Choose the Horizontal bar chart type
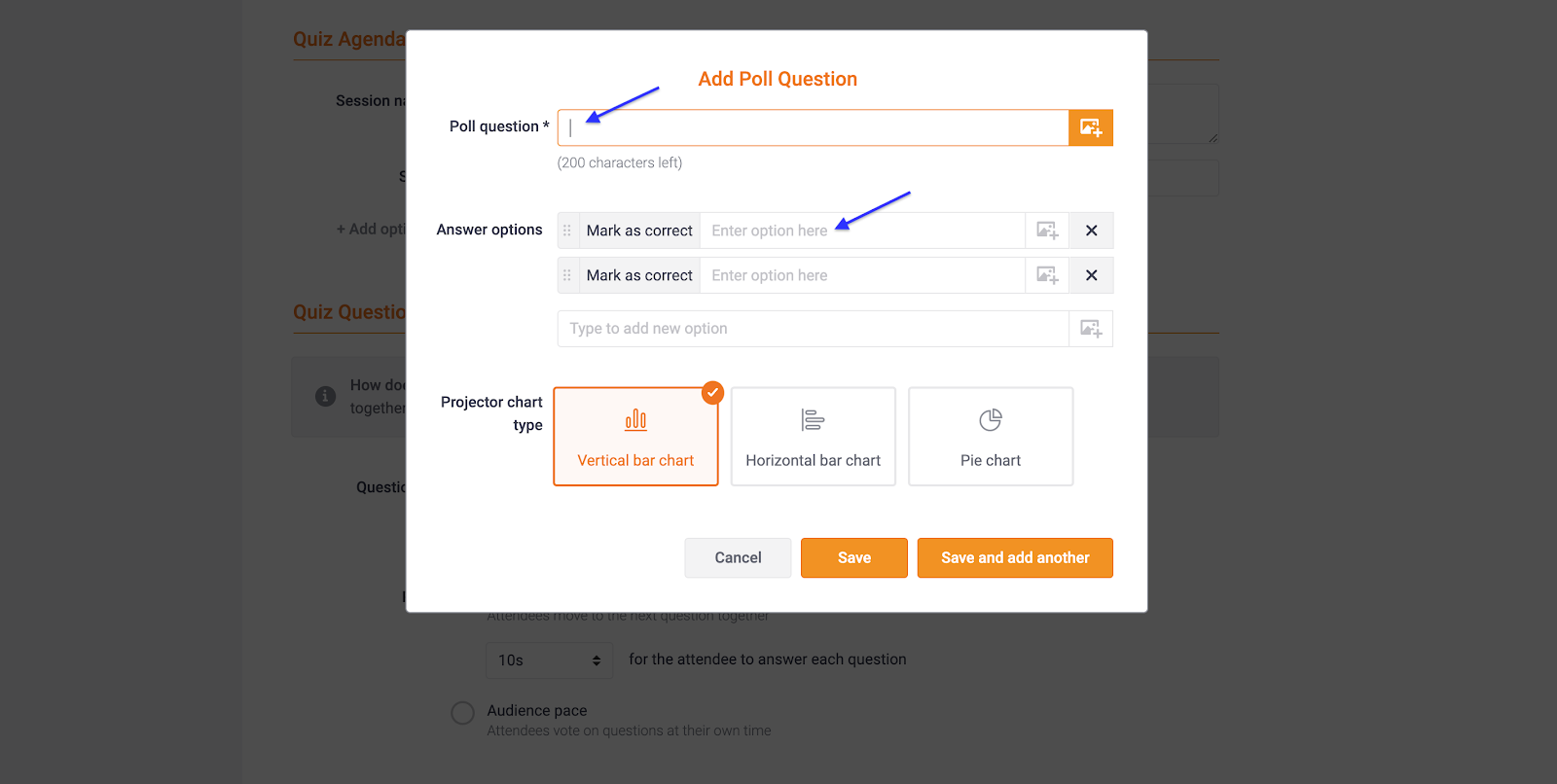The height and width of the screenshot is (784, 1557). (x=813, y=437)
